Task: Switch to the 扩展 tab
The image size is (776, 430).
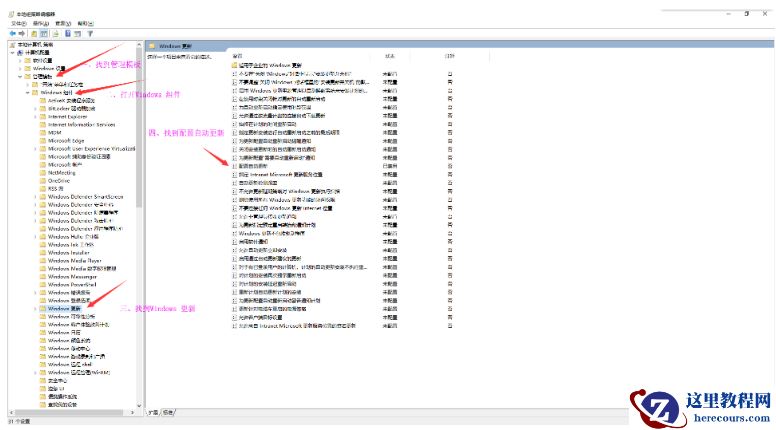Action: pyautogui.click(x=154, y=412)
